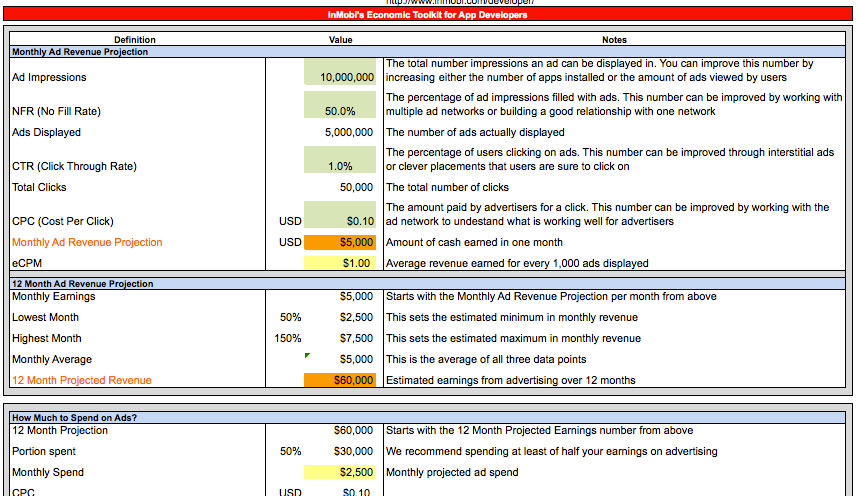Select the CTR value 1.0% cell
The height and width of the screenshot is (496, 859).
click(340, 159)
